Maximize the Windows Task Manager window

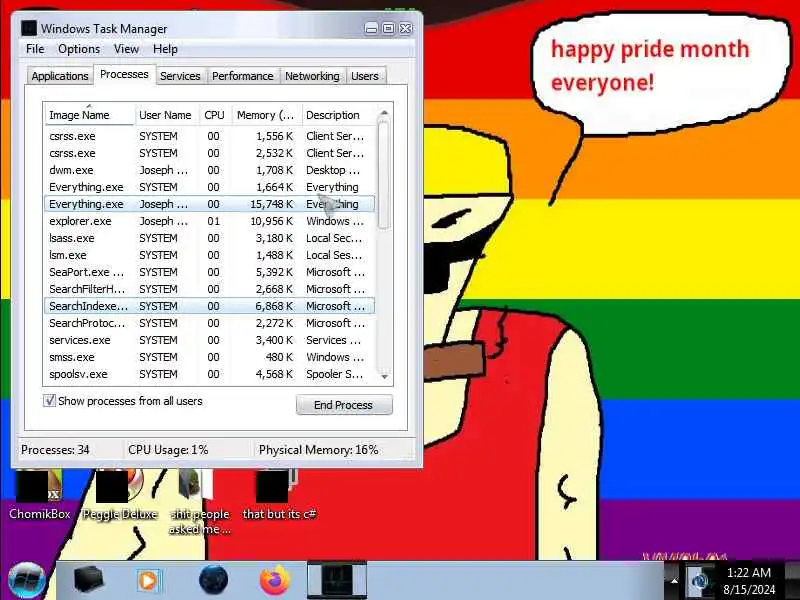pos(388,28)
